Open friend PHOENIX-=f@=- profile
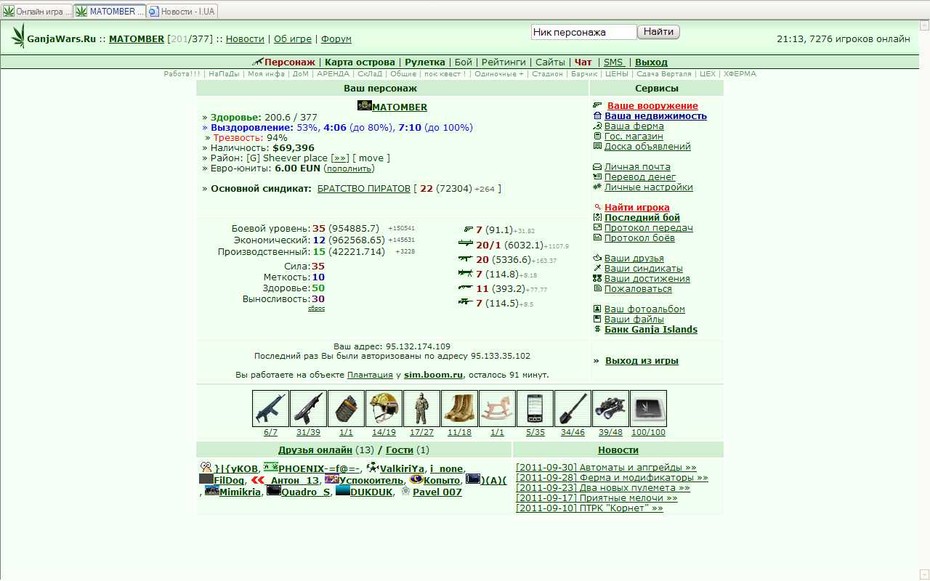Screen dimensions: 930x581 (319, 468)
